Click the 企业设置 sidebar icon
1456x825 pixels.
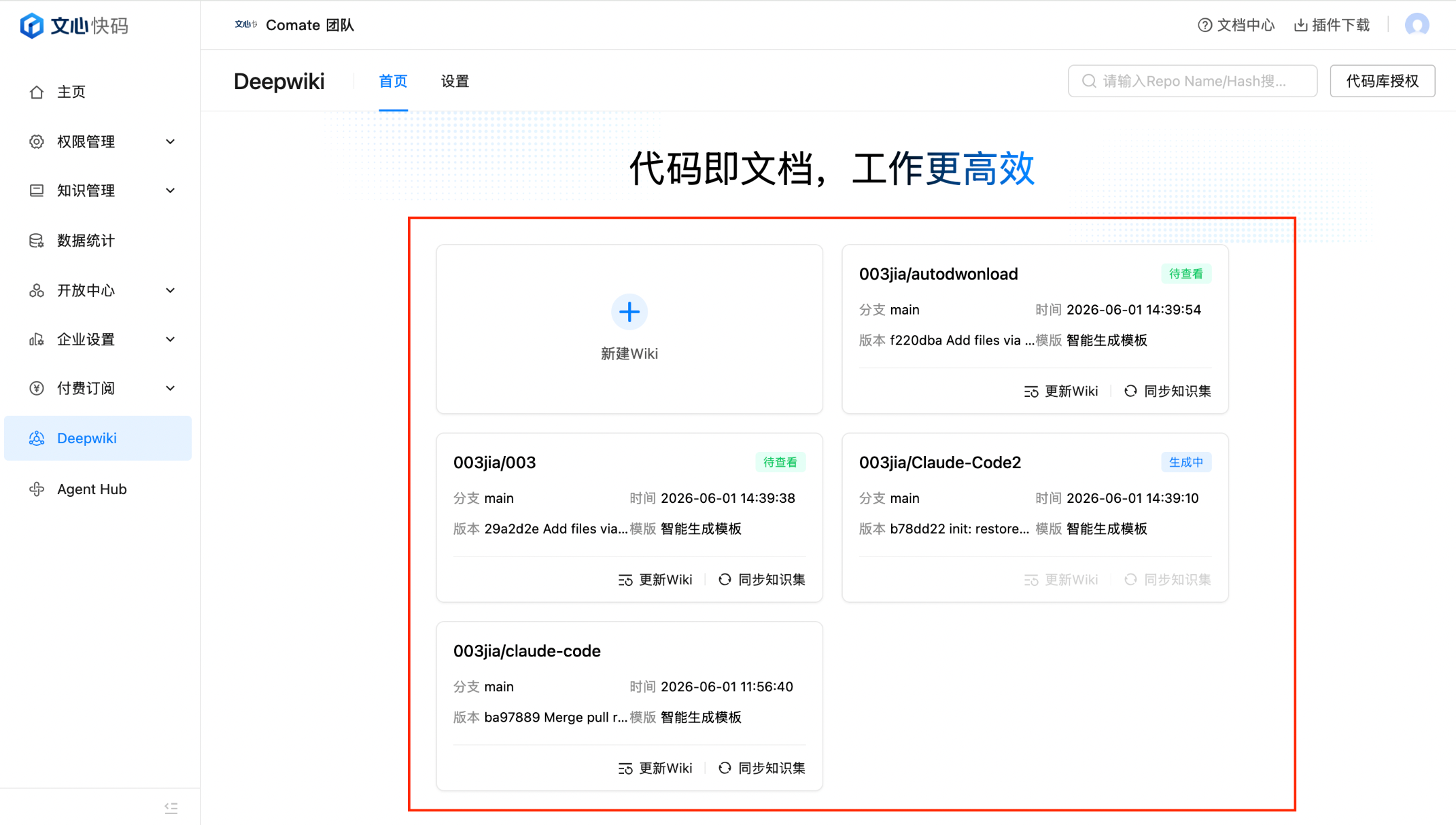coord(37,339)
